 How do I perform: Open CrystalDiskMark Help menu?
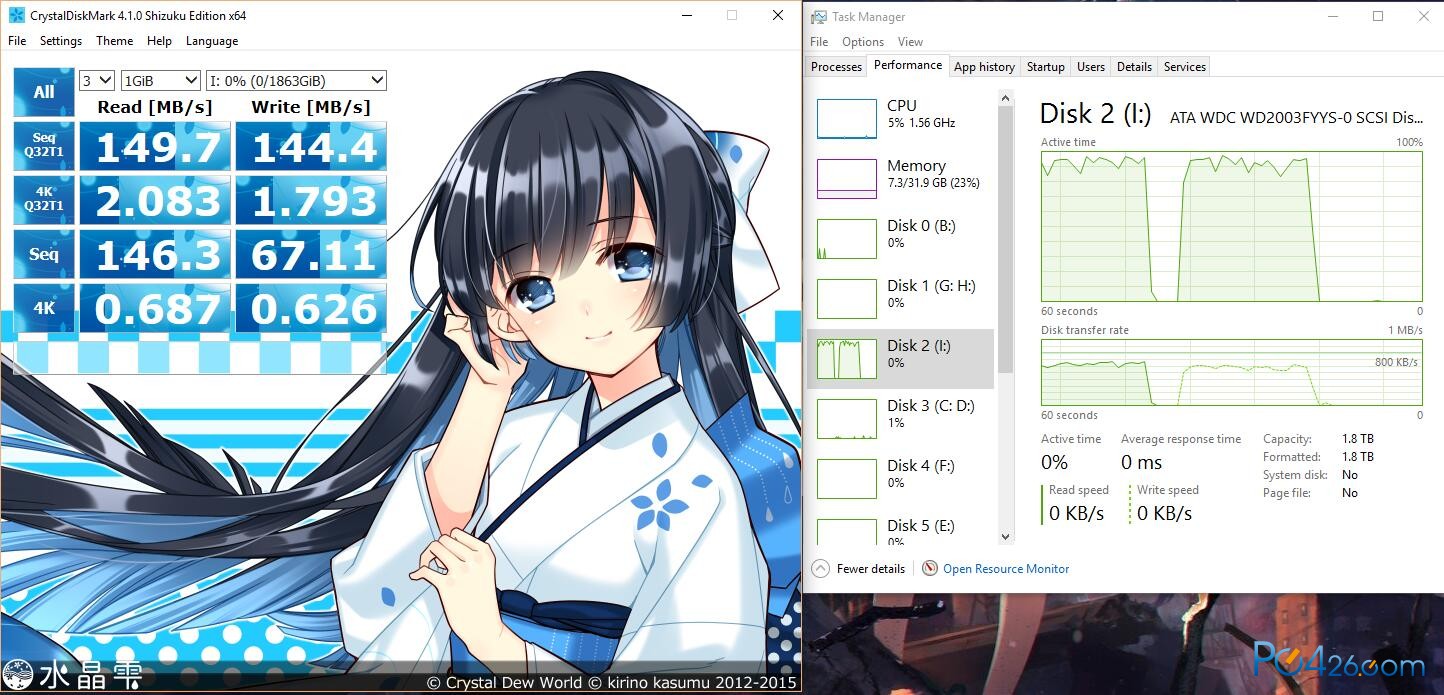(x=159, y=41)
